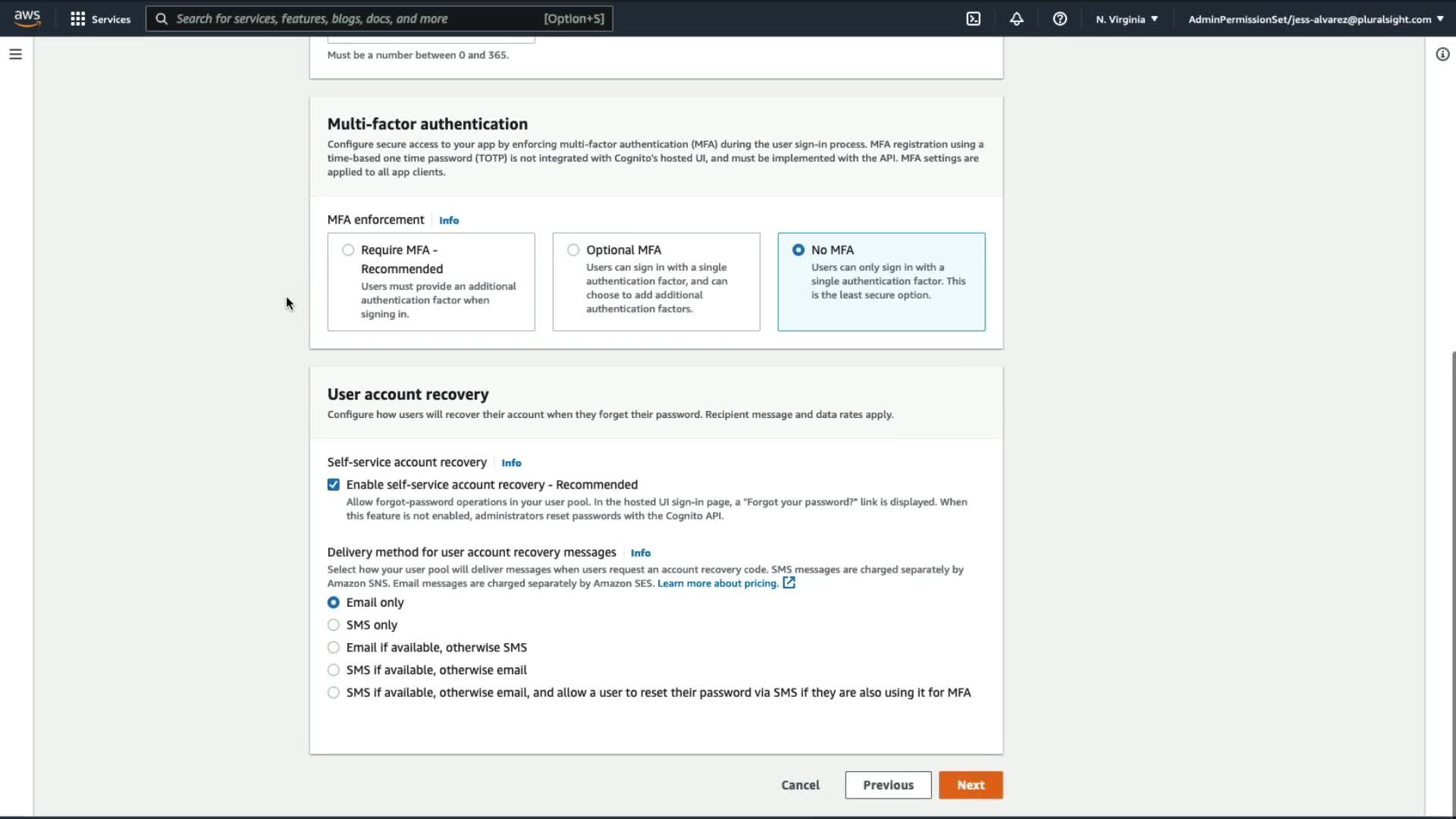
Task: Open the N. Virginia region dropdown
Action: (x=1126, y=19)
